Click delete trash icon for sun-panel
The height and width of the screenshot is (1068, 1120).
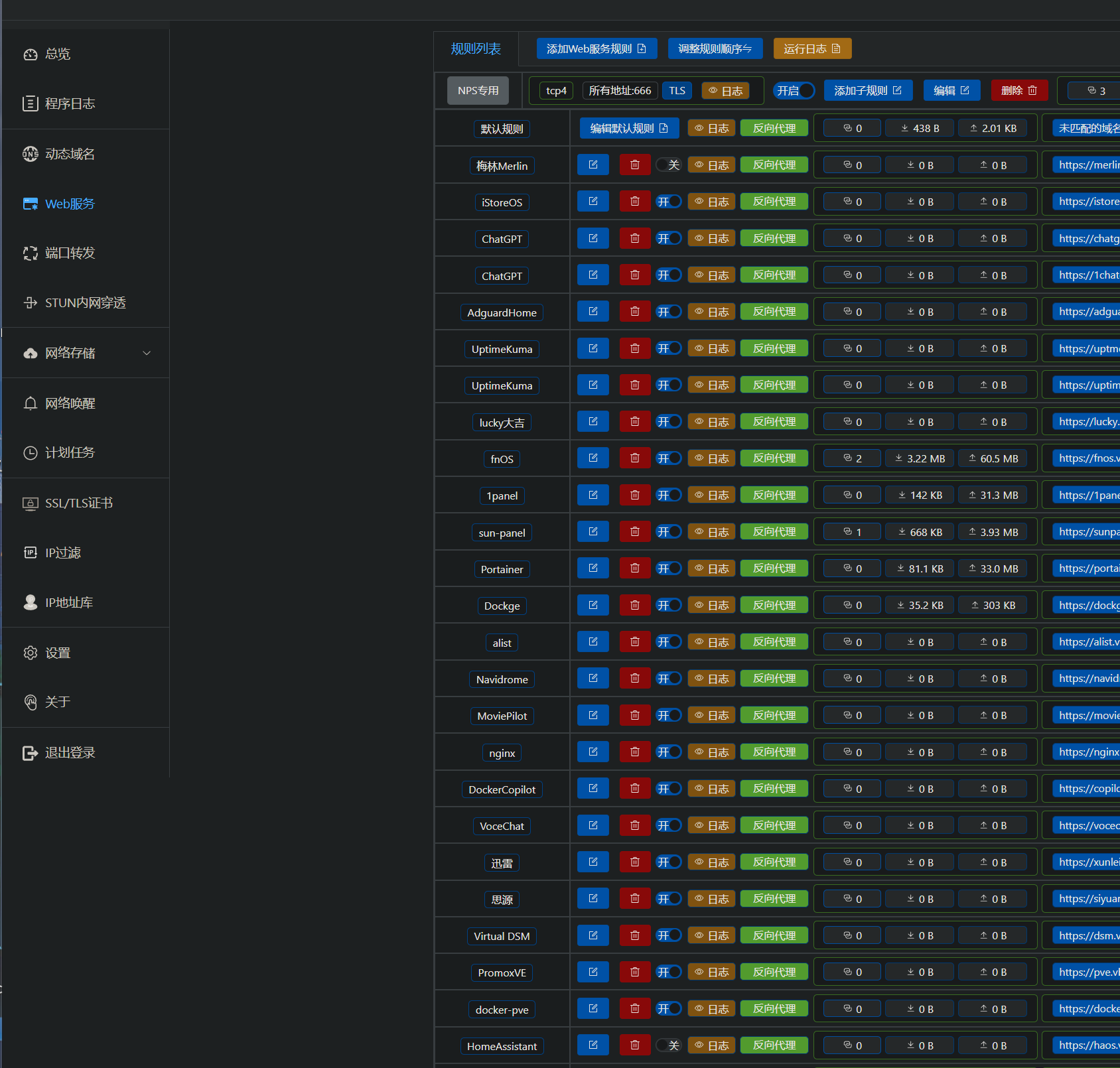[x=635, y=532]
